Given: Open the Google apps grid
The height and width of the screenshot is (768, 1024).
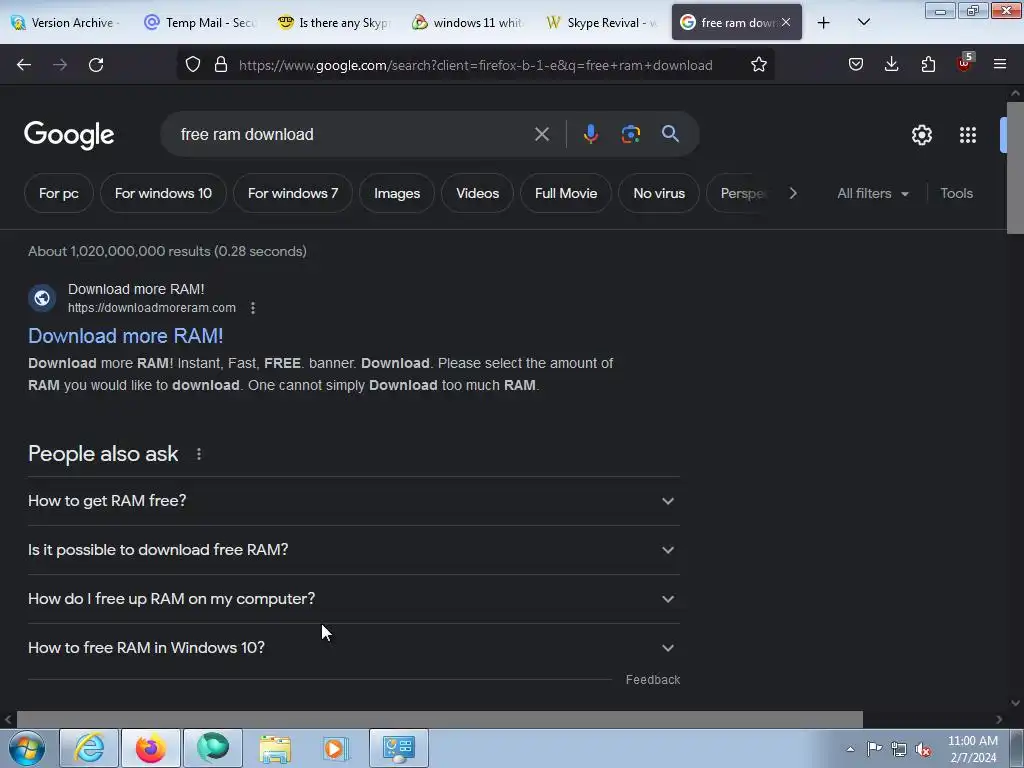Looking at the screenshot, I should click(968, 135).
